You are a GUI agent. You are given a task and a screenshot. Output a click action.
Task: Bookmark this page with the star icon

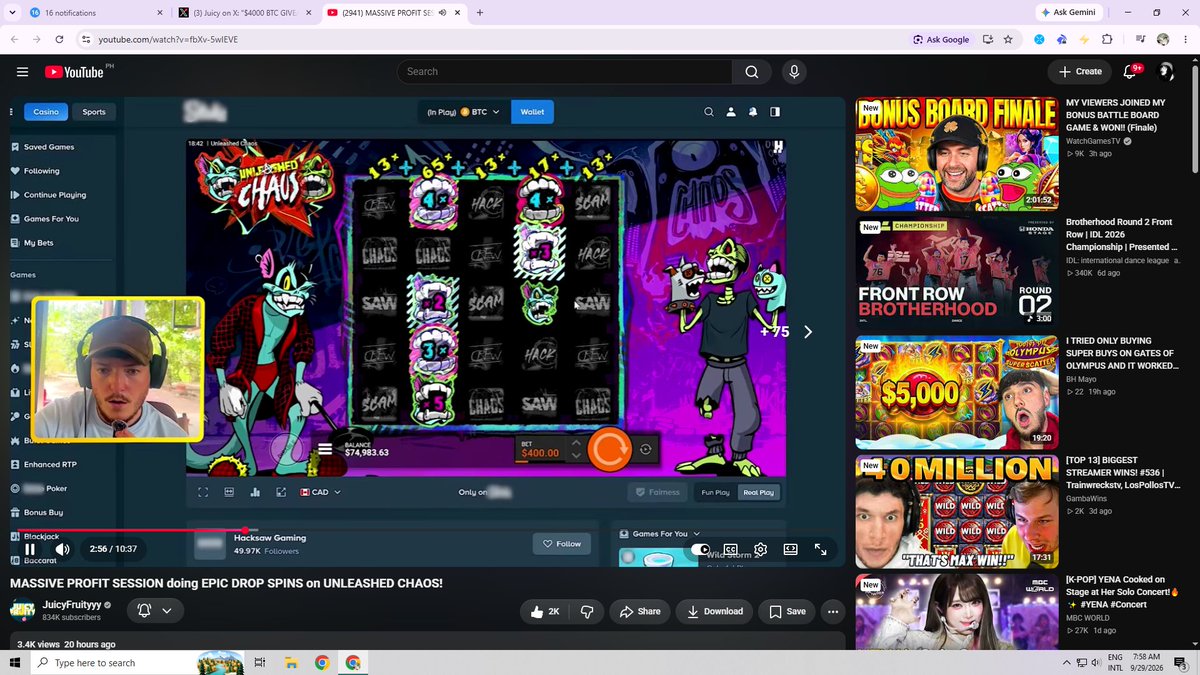click(x=1008, y=39)
